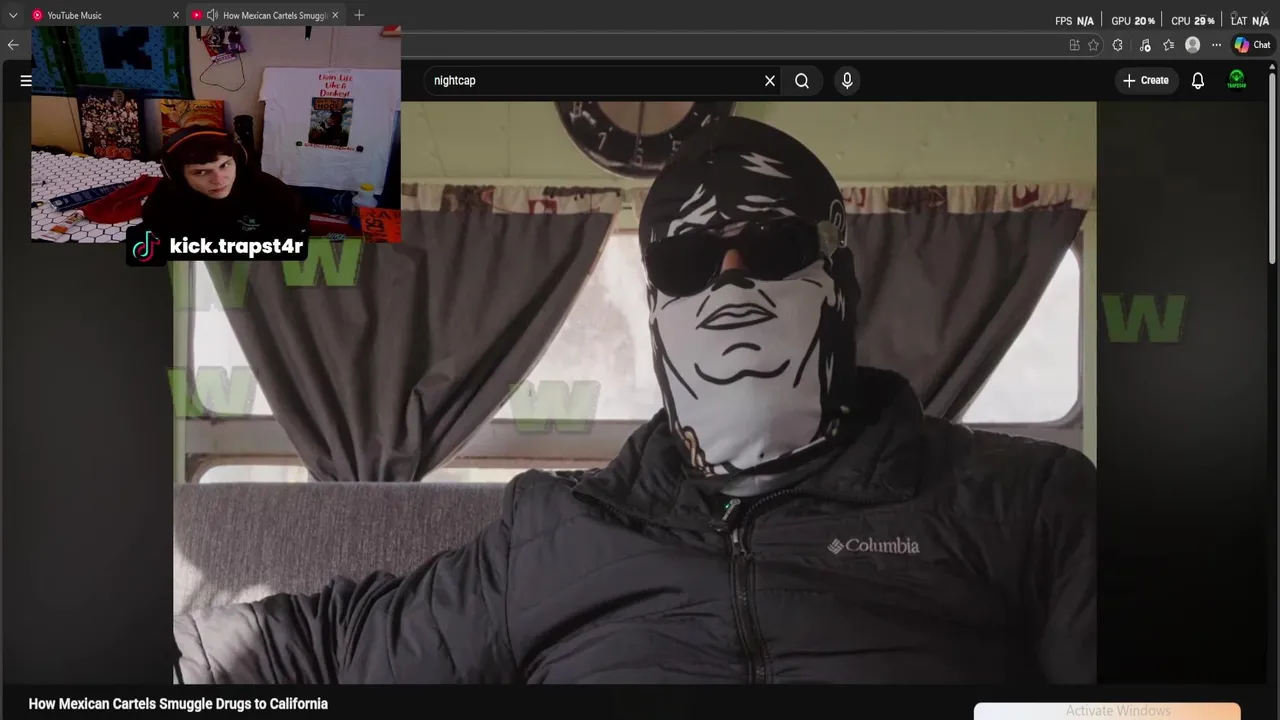Open a new browser tab

click(359, 15)
